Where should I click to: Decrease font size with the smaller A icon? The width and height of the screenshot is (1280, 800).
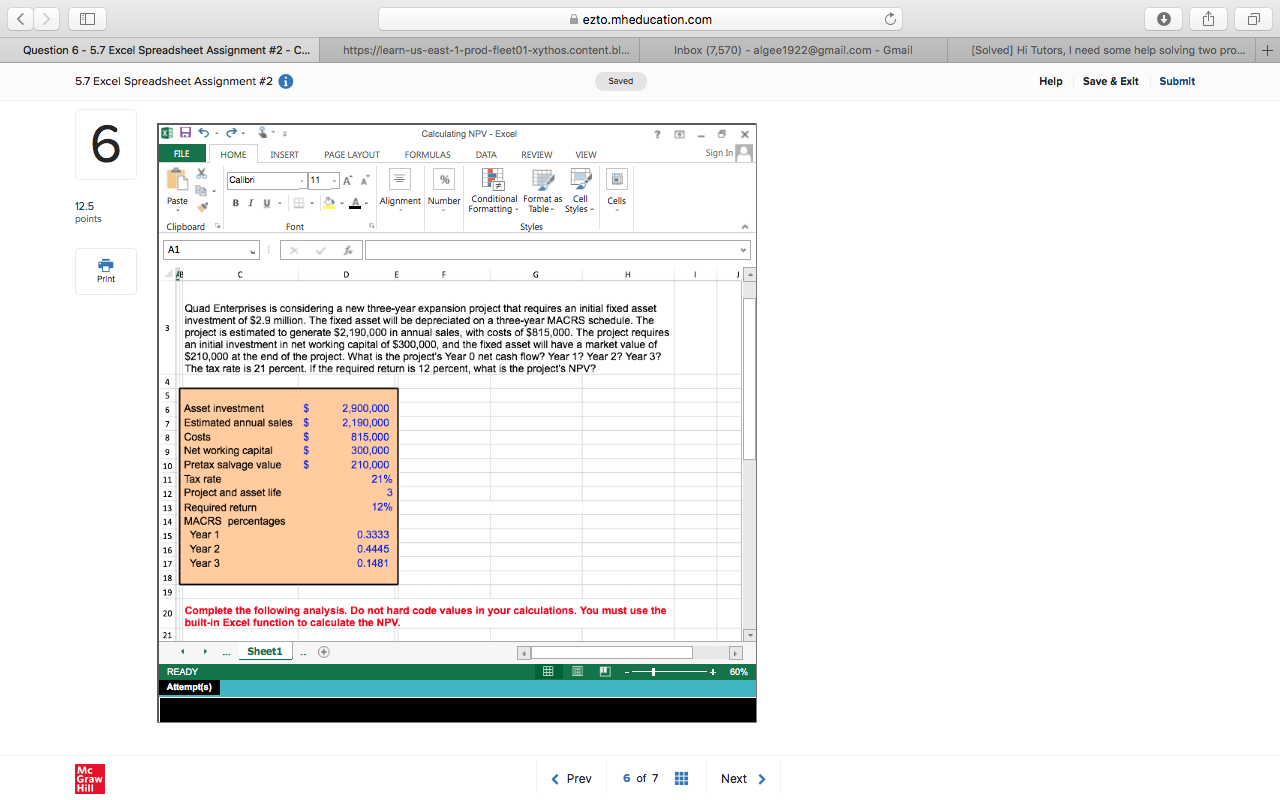363,179
